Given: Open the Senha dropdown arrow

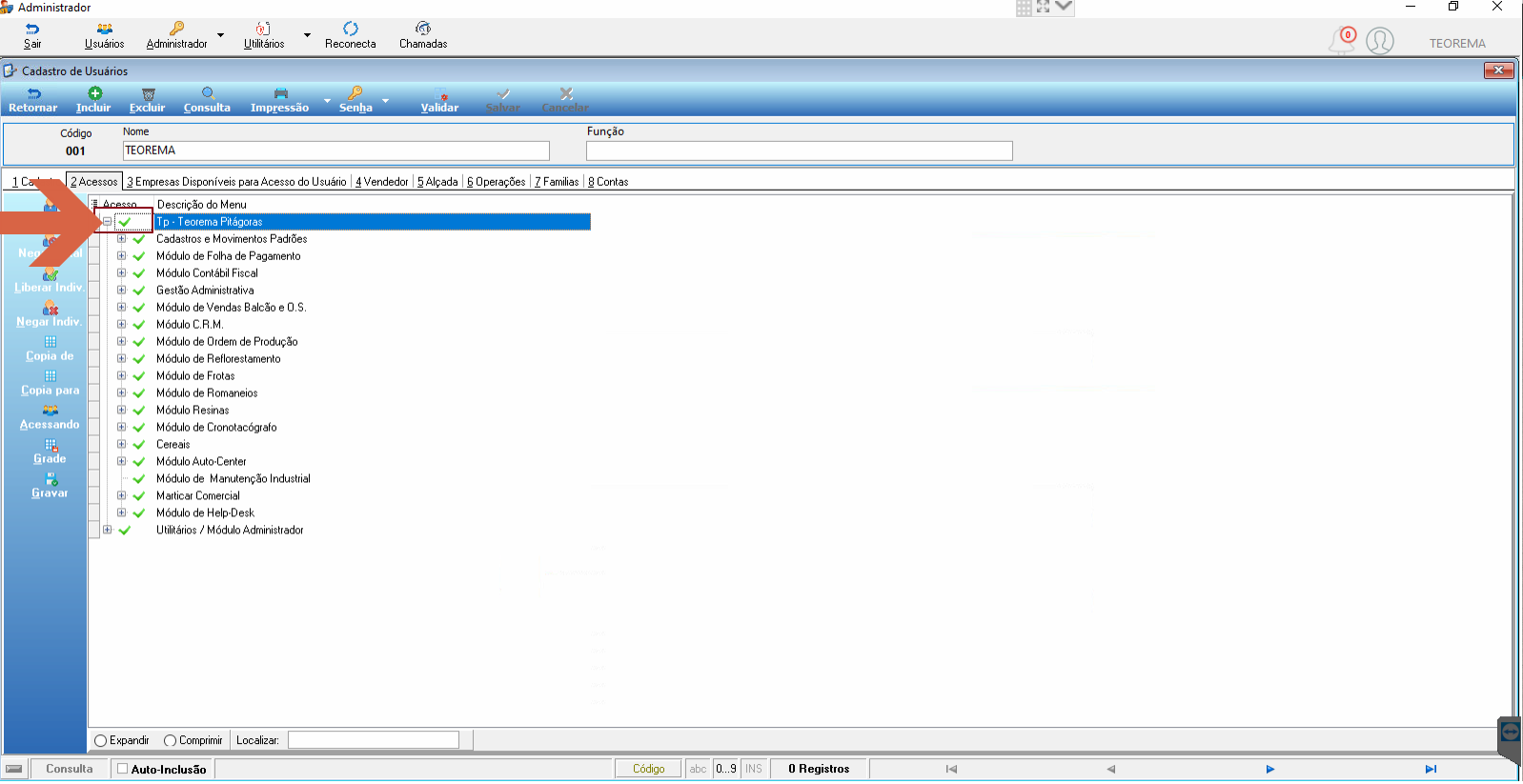Looking at the screenshot, I should tap(386, 100).
